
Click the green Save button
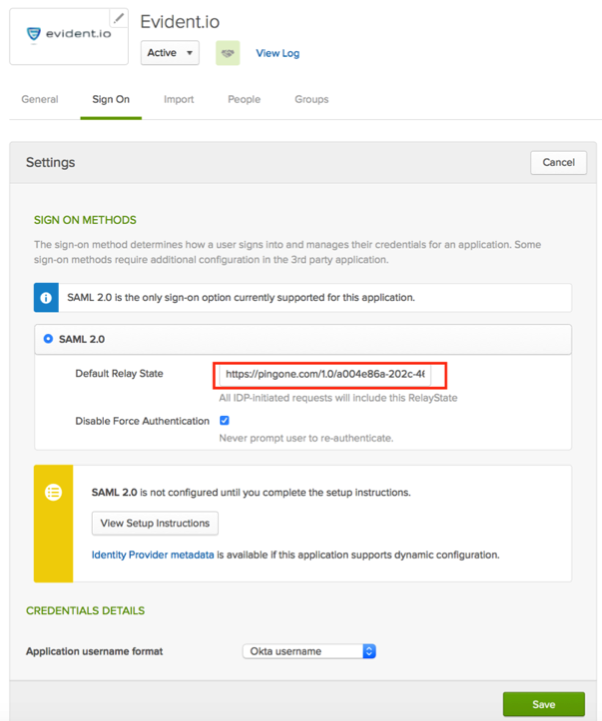coord(543,704)
